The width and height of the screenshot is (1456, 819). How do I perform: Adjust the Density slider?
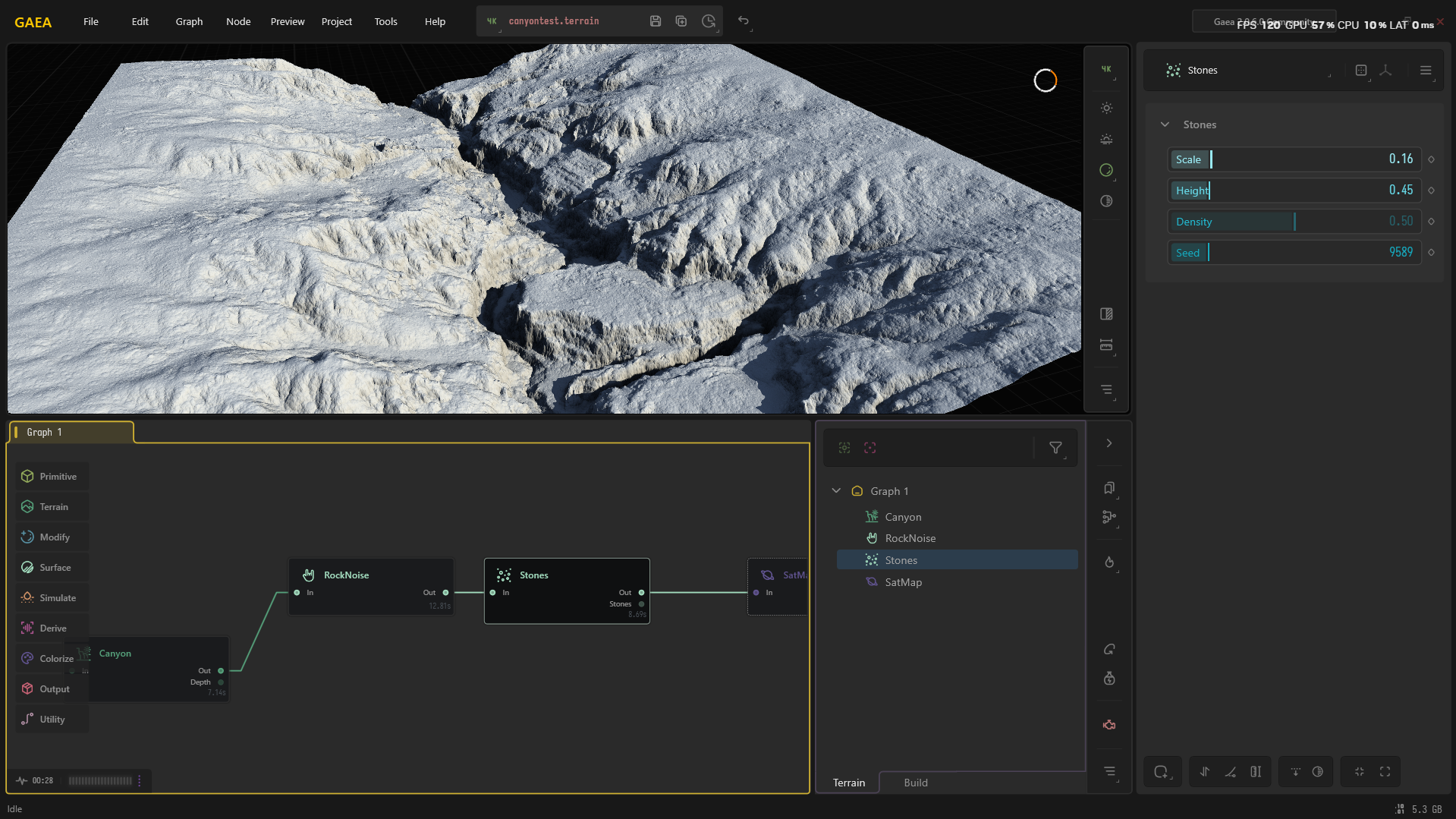click(1294, 222)
